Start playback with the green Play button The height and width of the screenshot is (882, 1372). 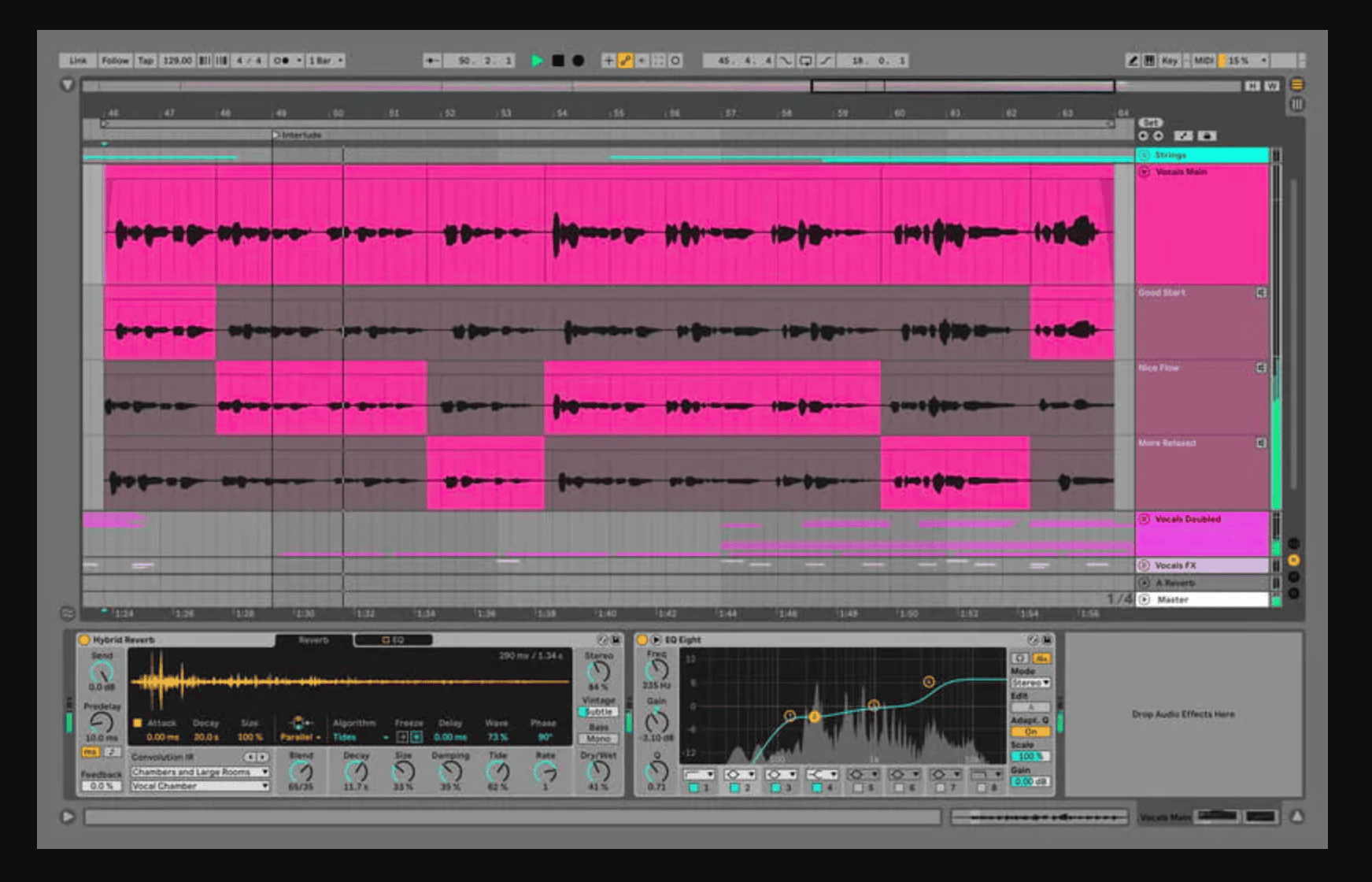coord(537,61)
